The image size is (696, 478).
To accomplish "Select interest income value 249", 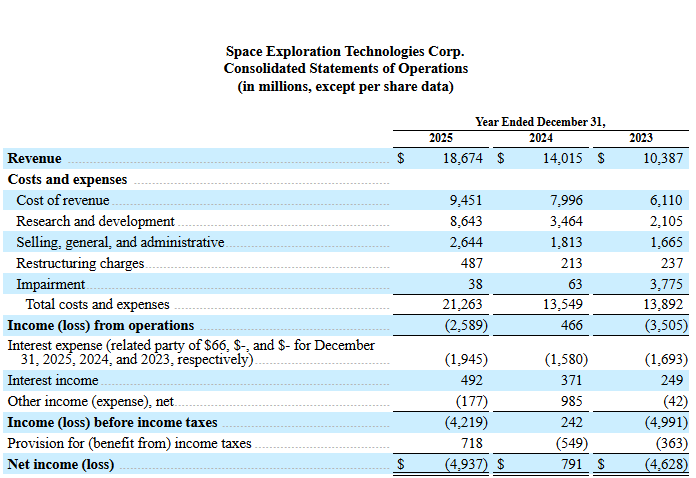I will click(672, 380).
